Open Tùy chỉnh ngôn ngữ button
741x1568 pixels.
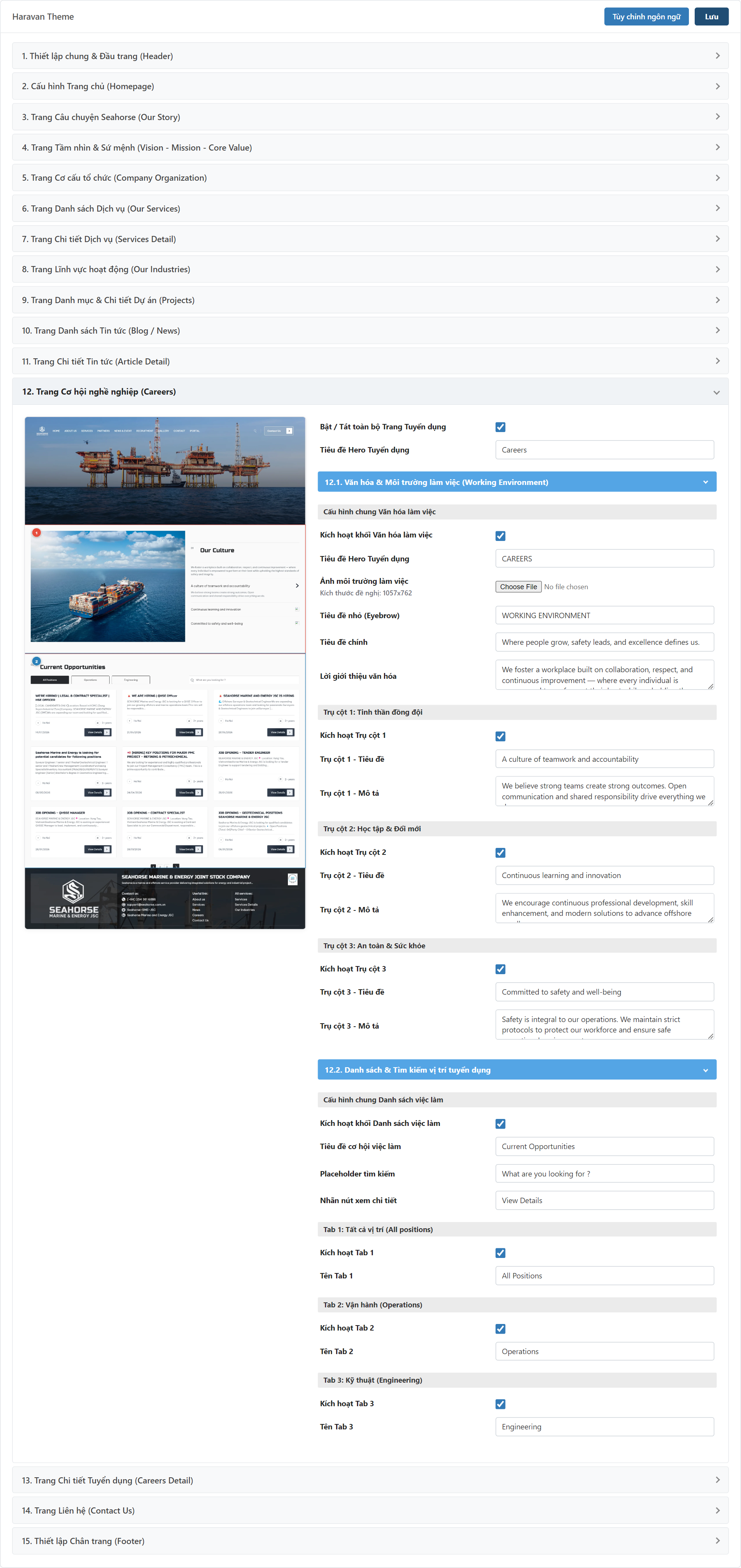click(646, 17)
